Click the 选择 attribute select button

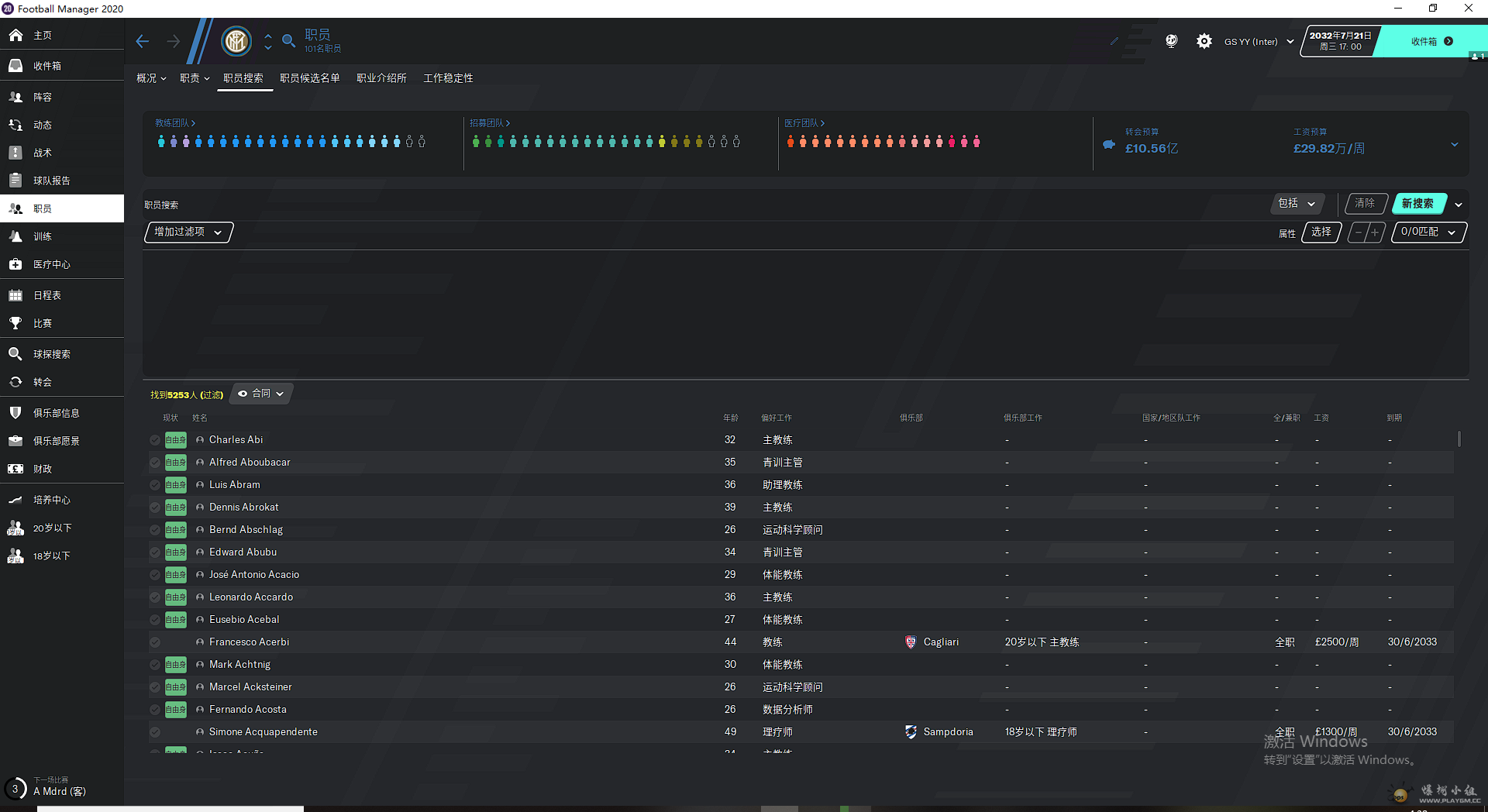[x=1321, y=232]
